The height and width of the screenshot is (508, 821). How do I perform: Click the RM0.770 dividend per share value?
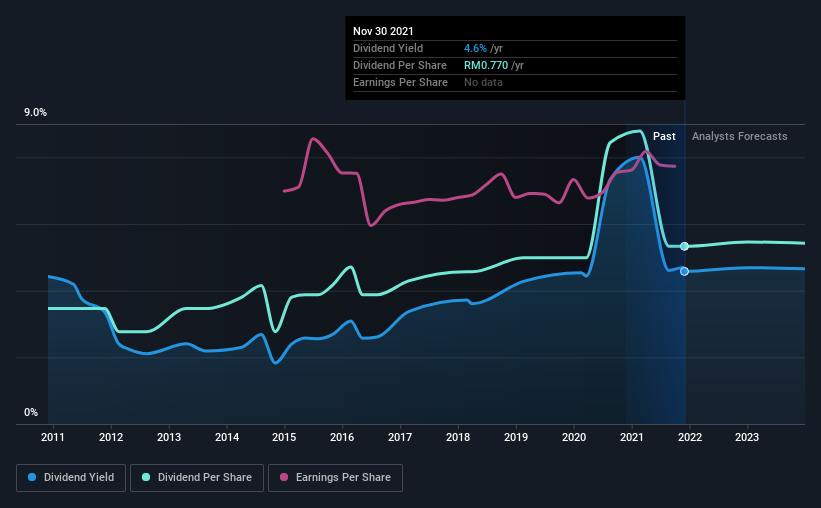(486, 65)
